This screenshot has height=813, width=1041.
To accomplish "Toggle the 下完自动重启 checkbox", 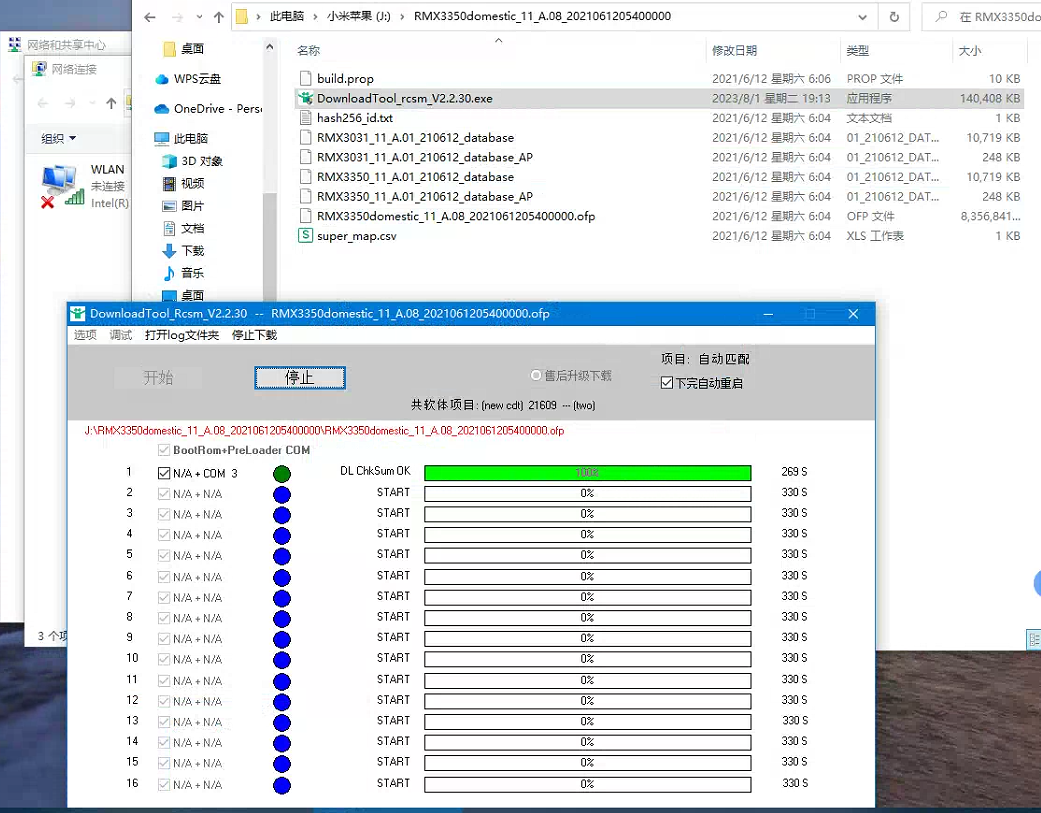I will point(667,383).
